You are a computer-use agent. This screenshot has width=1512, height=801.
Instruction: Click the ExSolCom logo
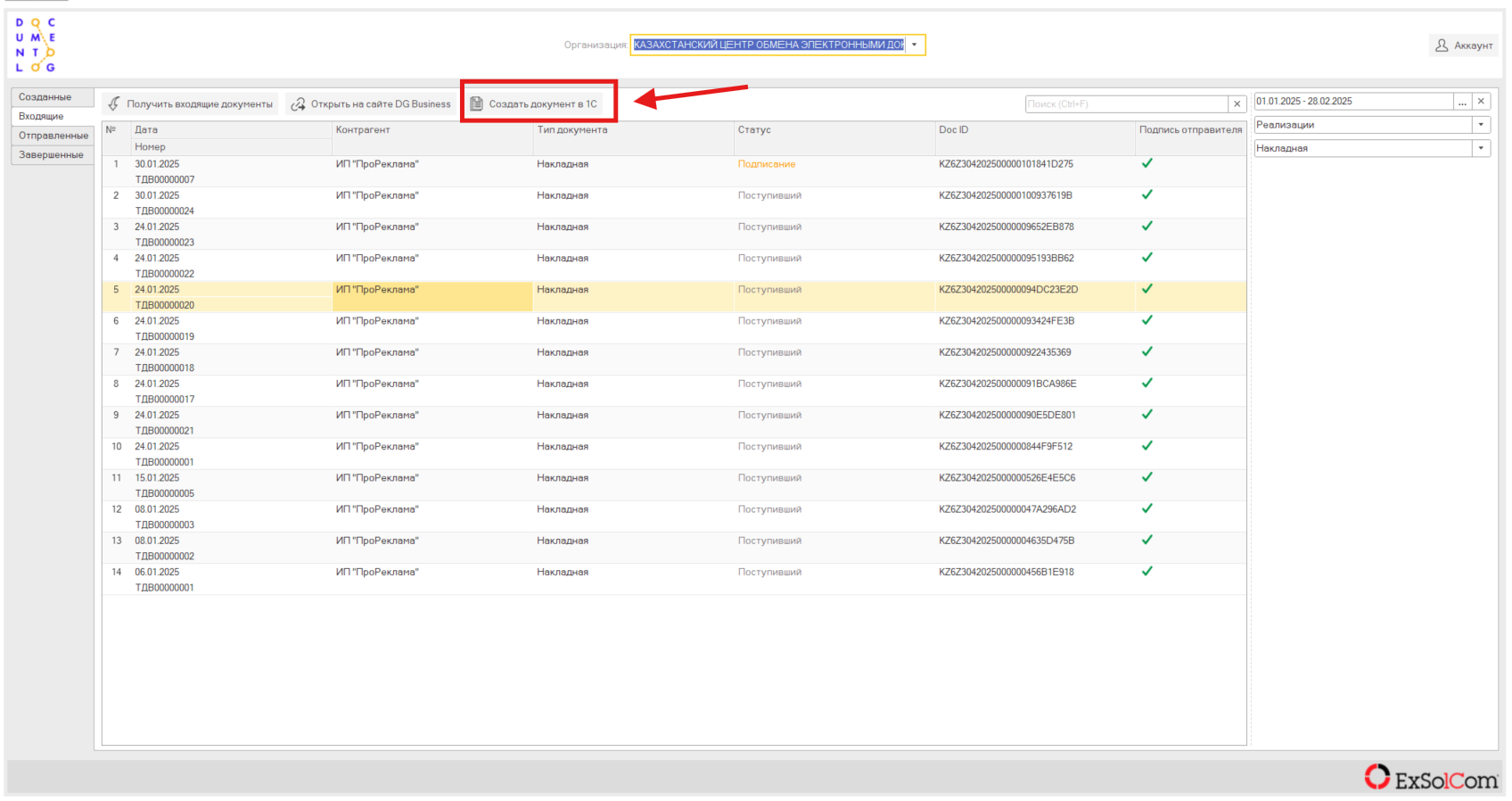(1431, 778)
